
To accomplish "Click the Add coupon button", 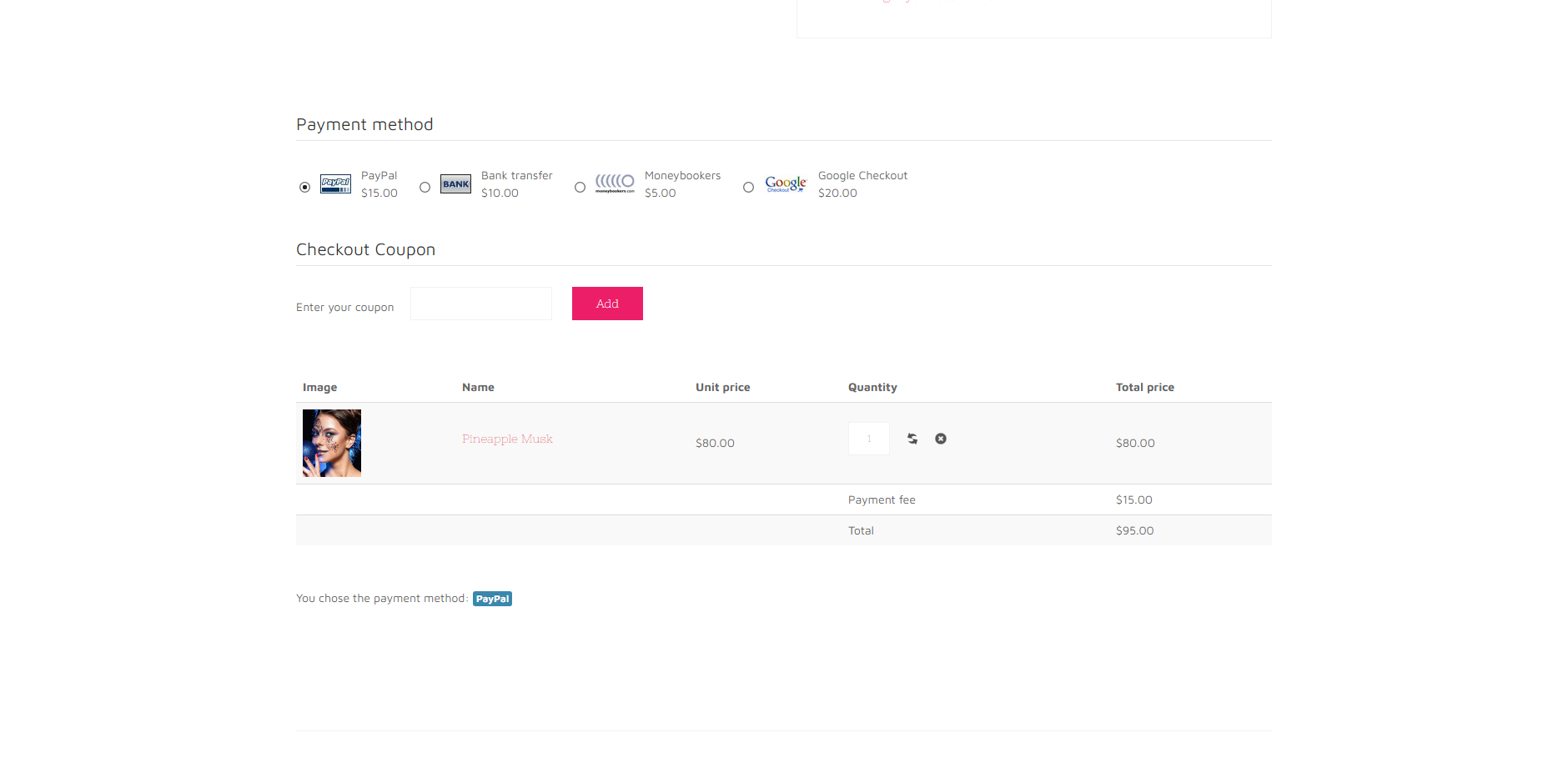I will 607,304.
